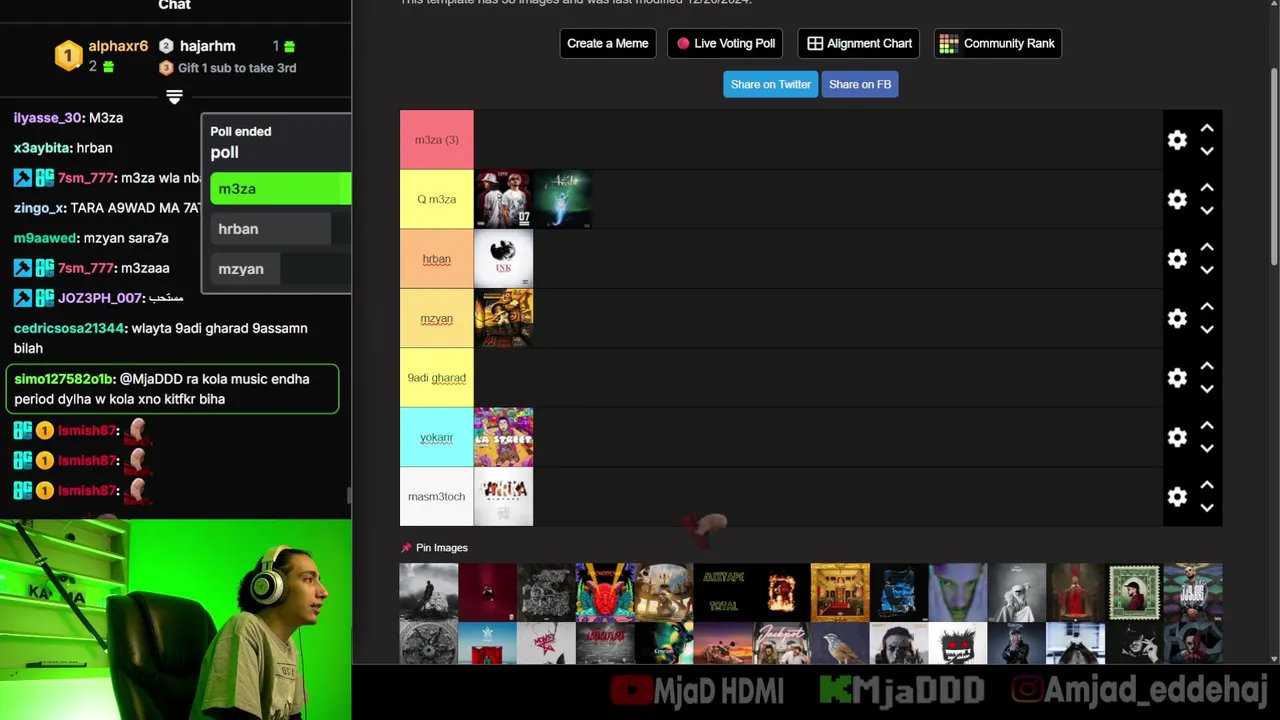Select the golden album cover in mzyan tier
Screen dimensions: 1280x720
(x=503, y=318)
